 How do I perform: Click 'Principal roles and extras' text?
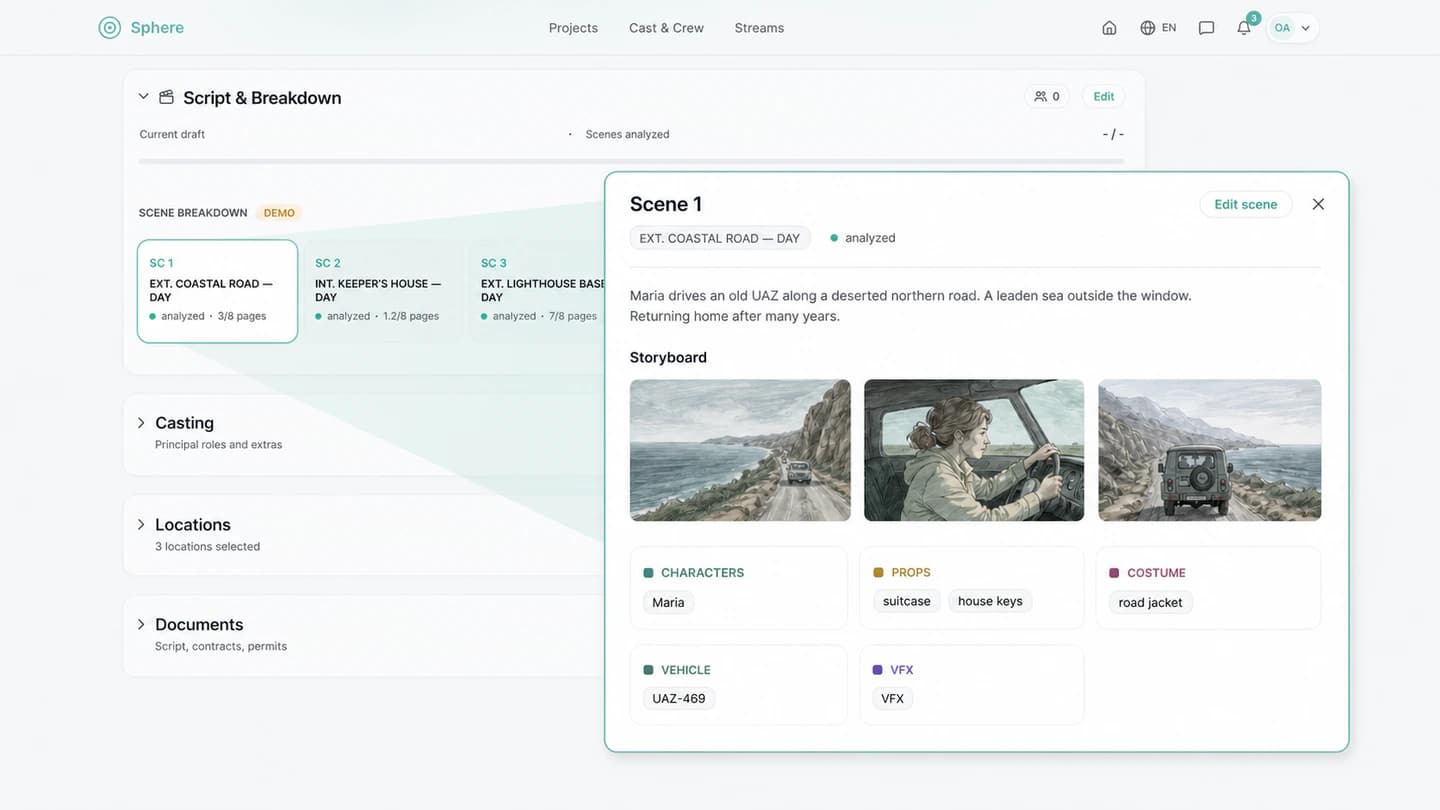click(218, 444)
